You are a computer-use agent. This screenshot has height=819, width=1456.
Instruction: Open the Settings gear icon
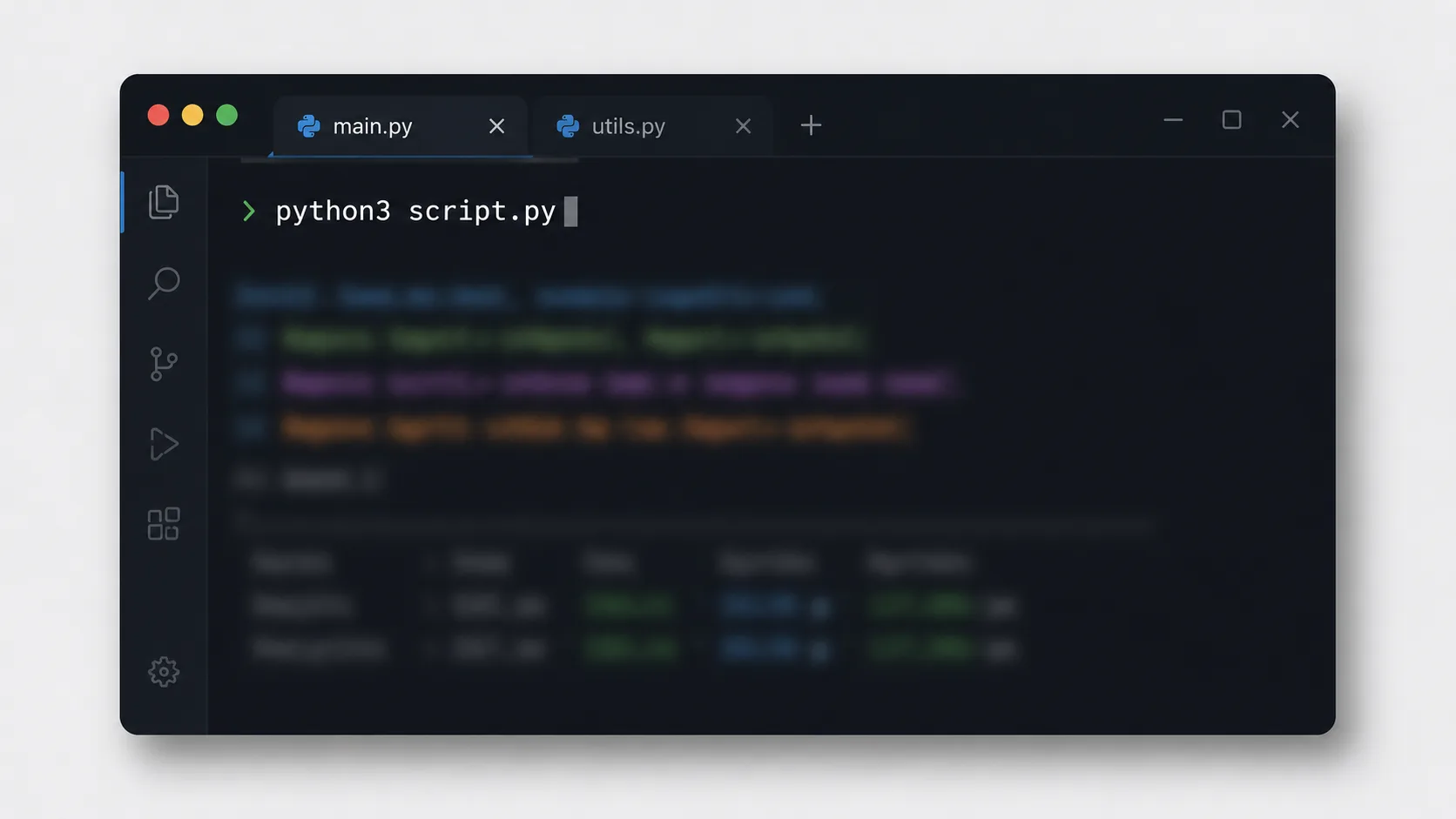(x=164, y=672)
